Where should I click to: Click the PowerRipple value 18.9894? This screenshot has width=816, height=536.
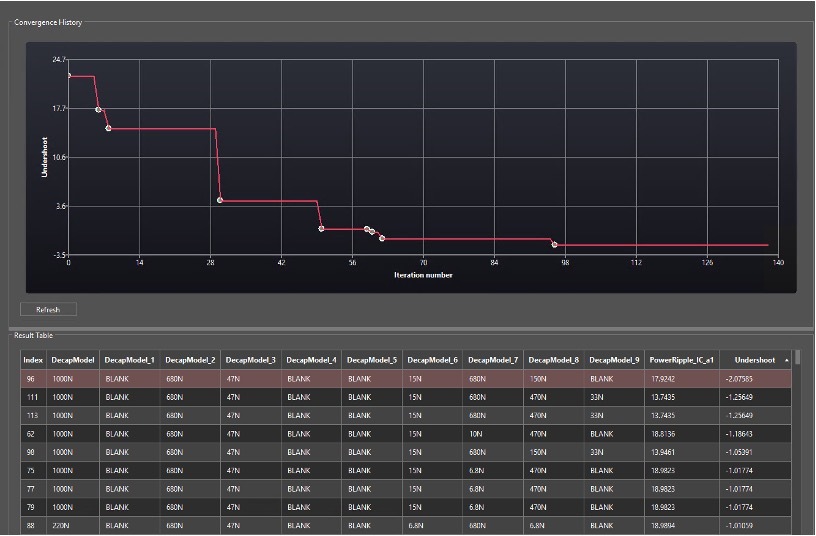(662, 526)
